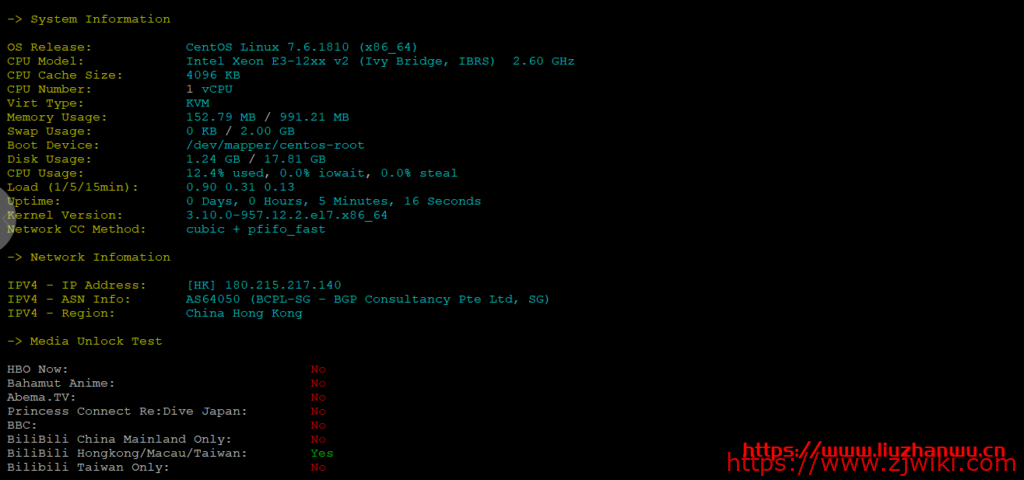This screenshot has width=1024, height=480.
Task: Click the Bilibili Taiwan Only No result
Action: coord(318,468)
